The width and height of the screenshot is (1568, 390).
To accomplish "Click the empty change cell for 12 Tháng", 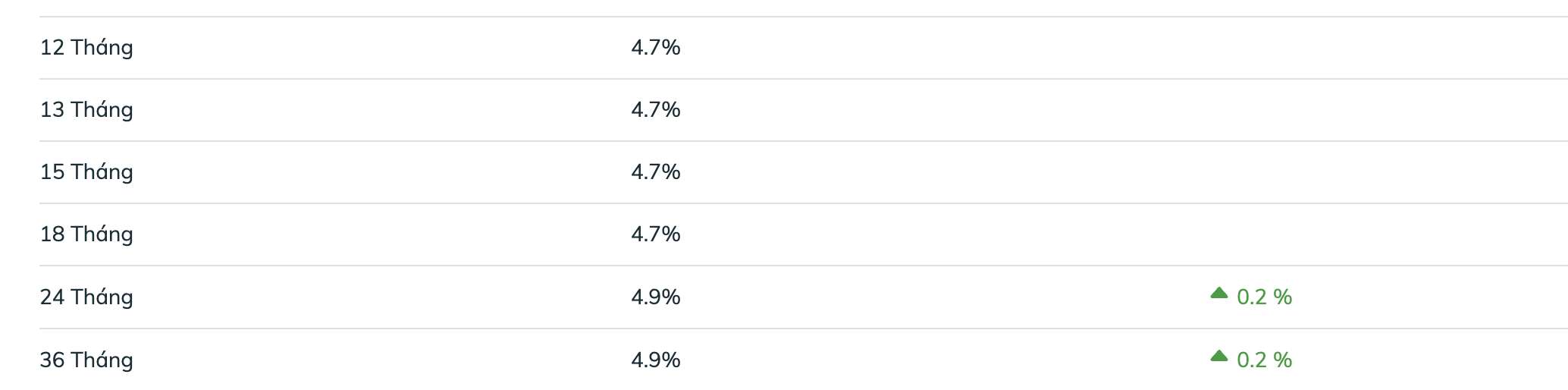I will pyautogui.click(x=1251, y=48).
